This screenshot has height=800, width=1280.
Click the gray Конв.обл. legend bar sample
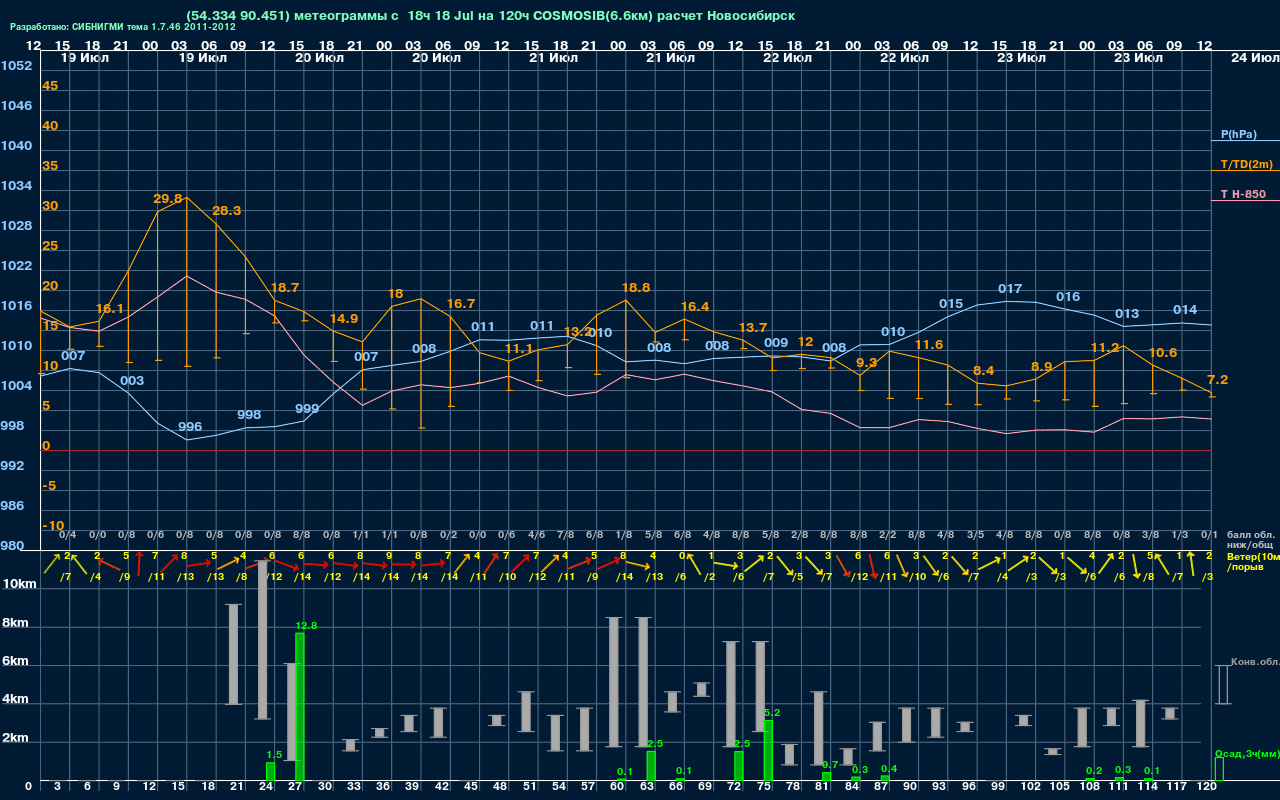tap(1222, 684)
